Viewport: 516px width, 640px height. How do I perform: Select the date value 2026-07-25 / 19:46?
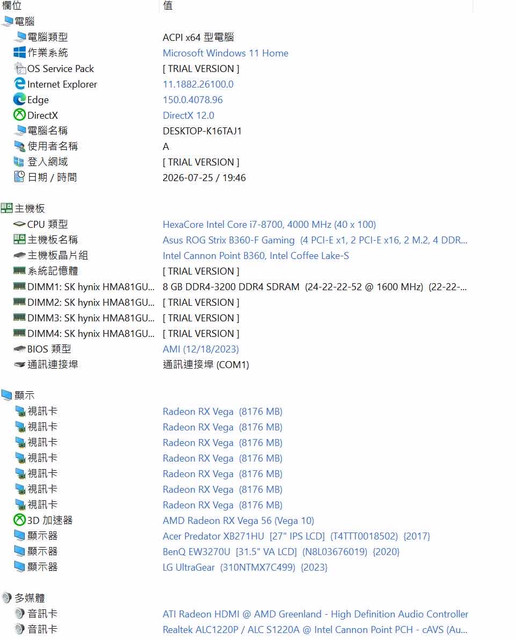[x=204, y=178]
